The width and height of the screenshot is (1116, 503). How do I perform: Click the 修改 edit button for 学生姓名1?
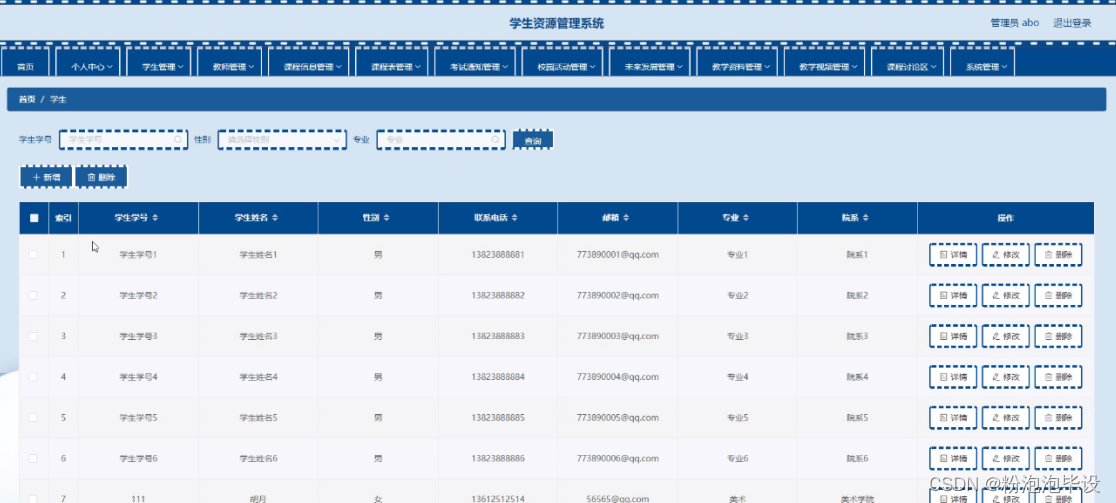1006,255
